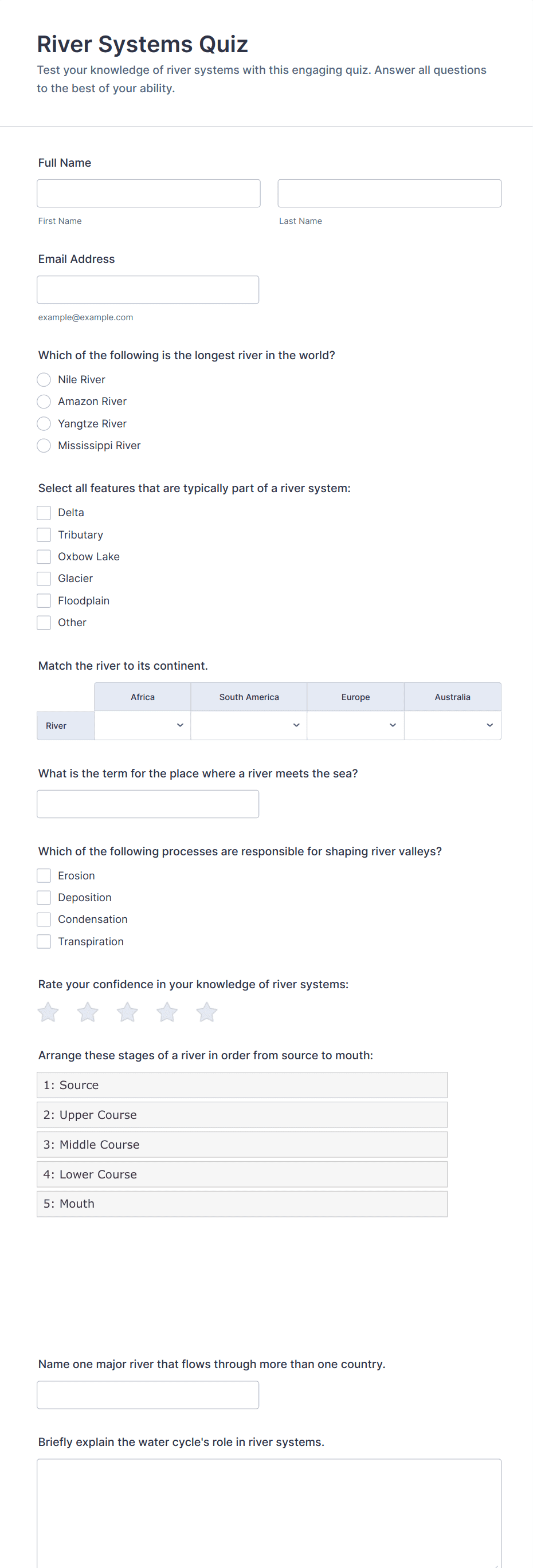Open the Europe column River dropdown
533x1568 pixels.
point(355,725)
